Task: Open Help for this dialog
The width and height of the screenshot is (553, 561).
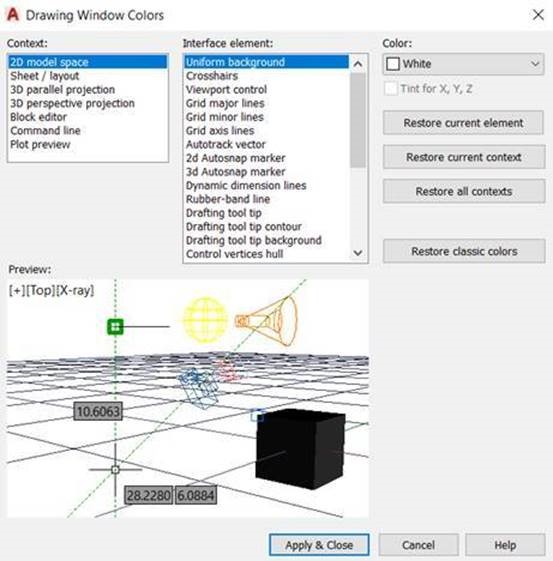Action: [505, 545]
